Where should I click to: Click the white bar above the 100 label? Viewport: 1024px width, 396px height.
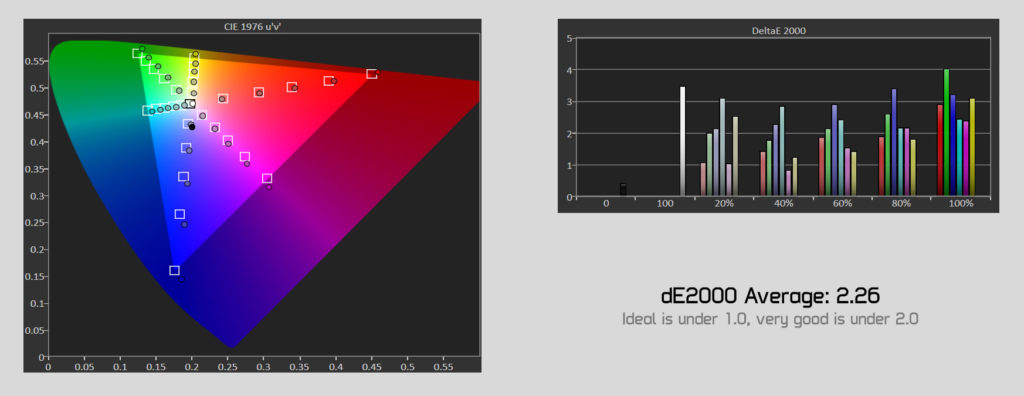pyautogui.click(x=682, y=141)
